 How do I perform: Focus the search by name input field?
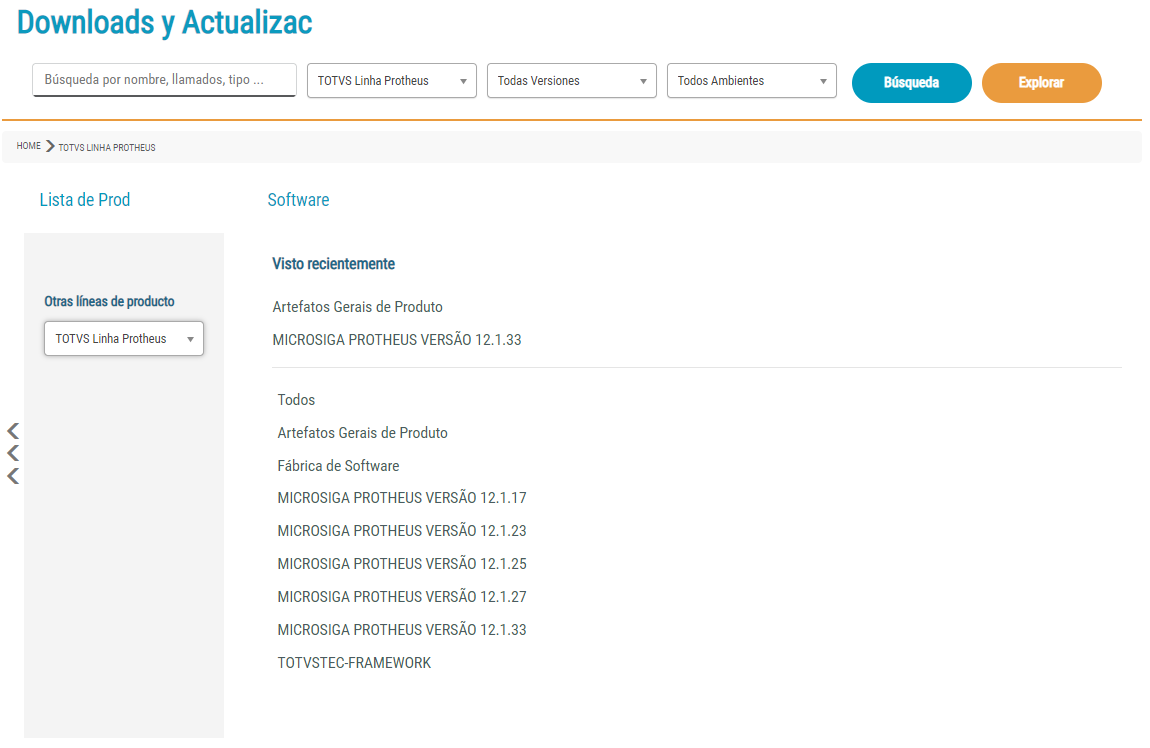[x=164, y=80]
